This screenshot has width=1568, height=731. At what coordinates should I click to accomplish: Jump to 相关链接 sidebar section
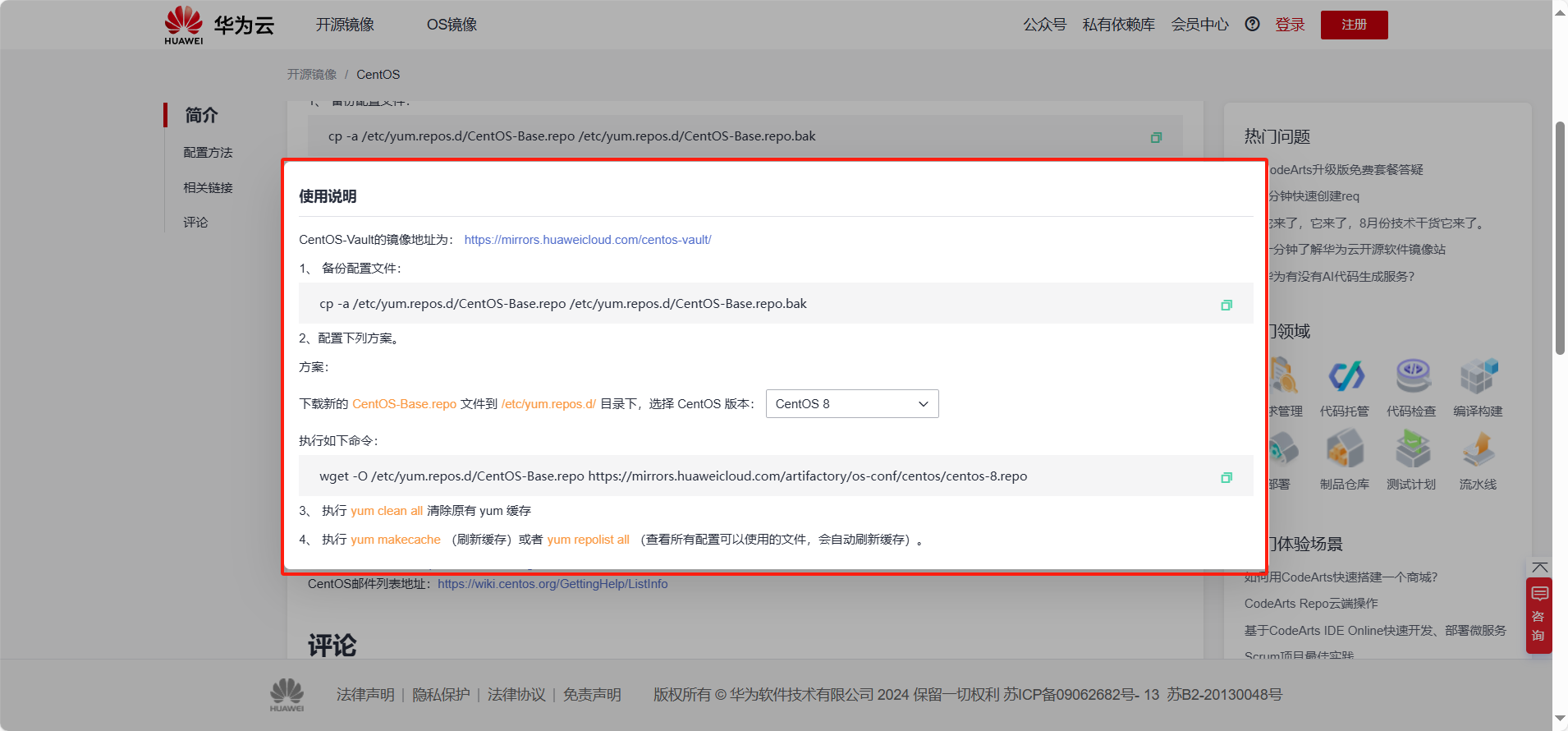208,188
